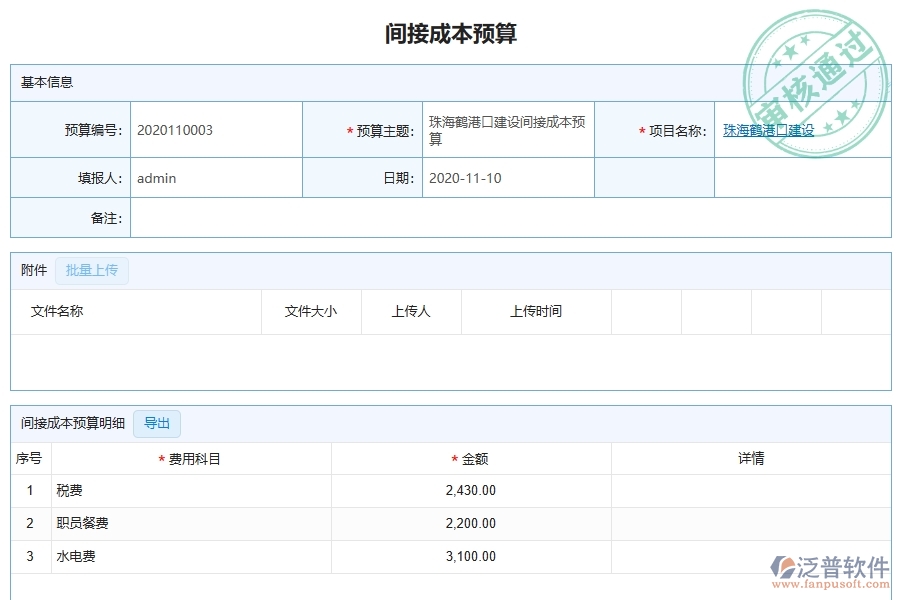This screenshot has height=600, width=900.
Task: Click the 附件 attachments section header
Action: coord(33,270)
